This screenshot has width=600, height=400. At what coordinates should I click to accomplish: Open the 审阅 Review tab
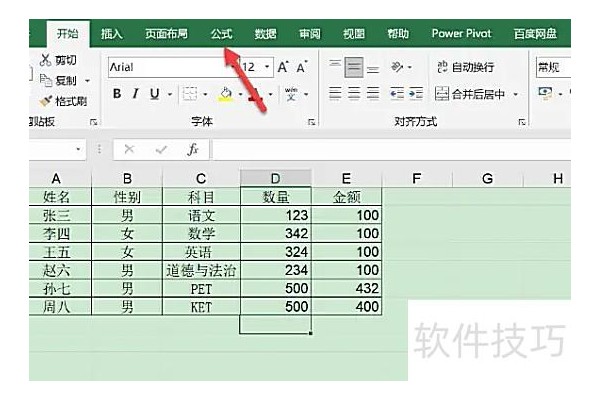coord(310,34)
